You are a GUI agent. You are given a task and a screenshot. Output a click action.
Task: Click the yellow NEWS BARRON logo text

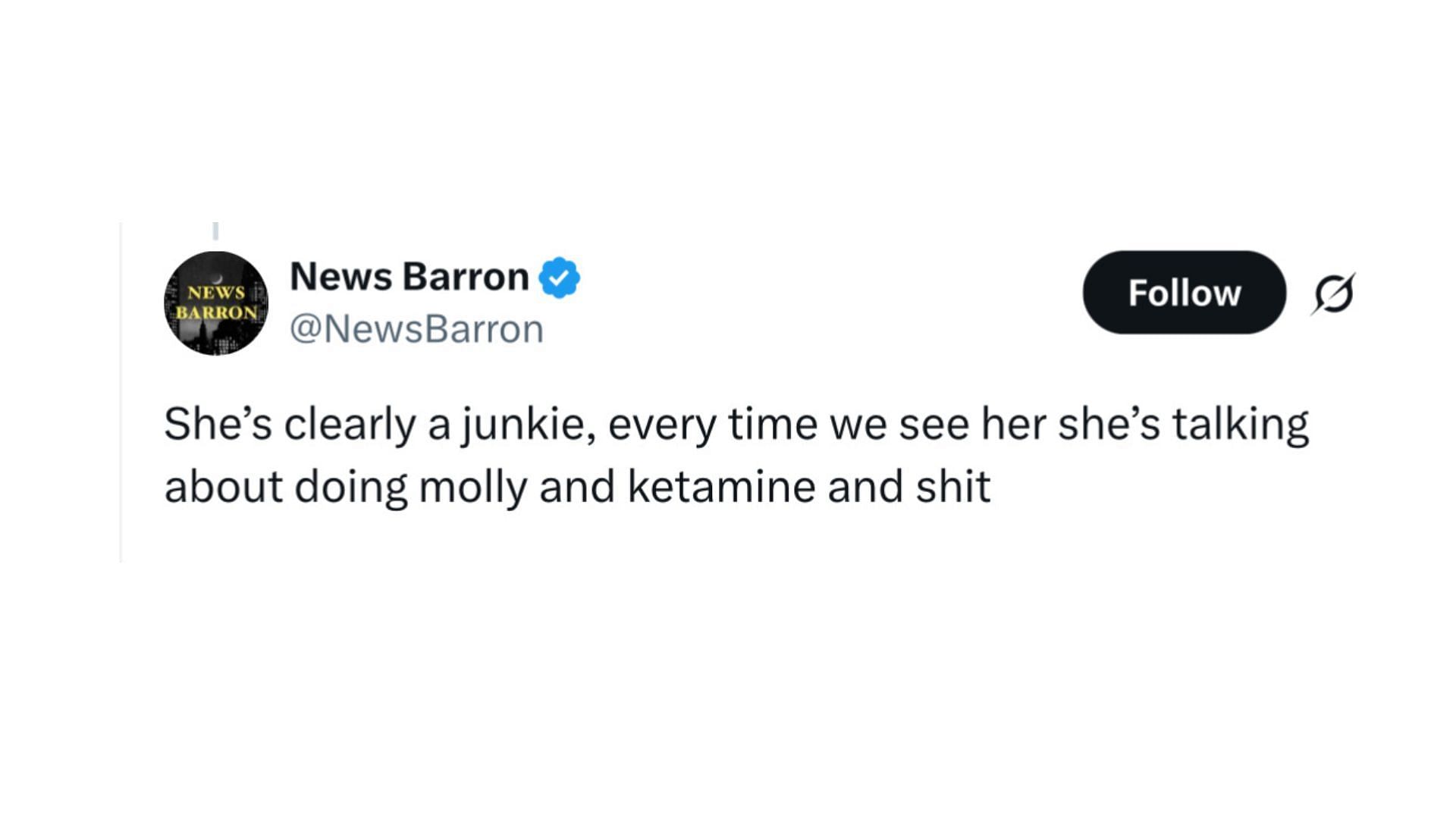216,303
